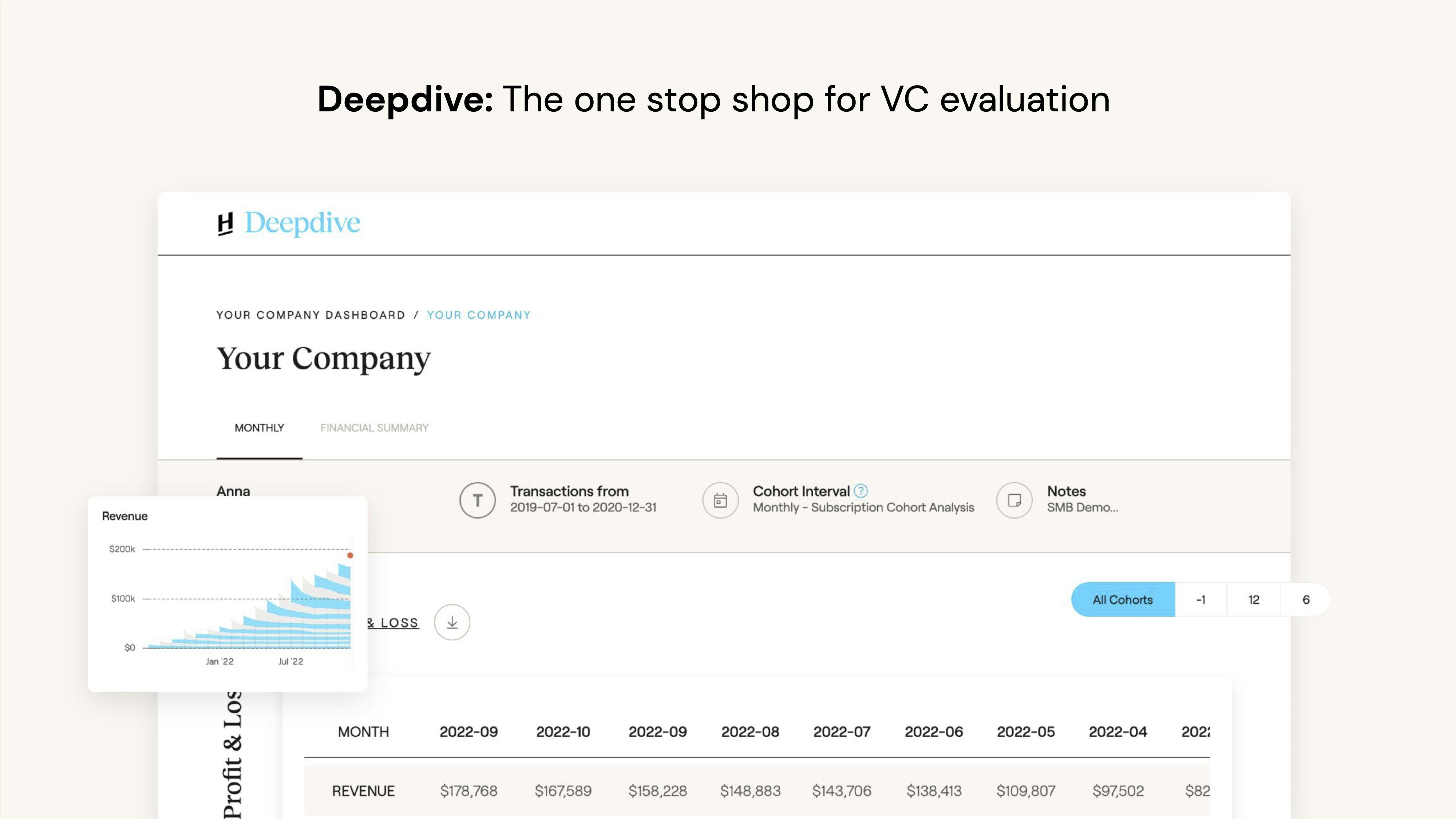Open the Cohort Interval calendar icon
This screenshot has height=819, width=1456.
click(720, 500)
